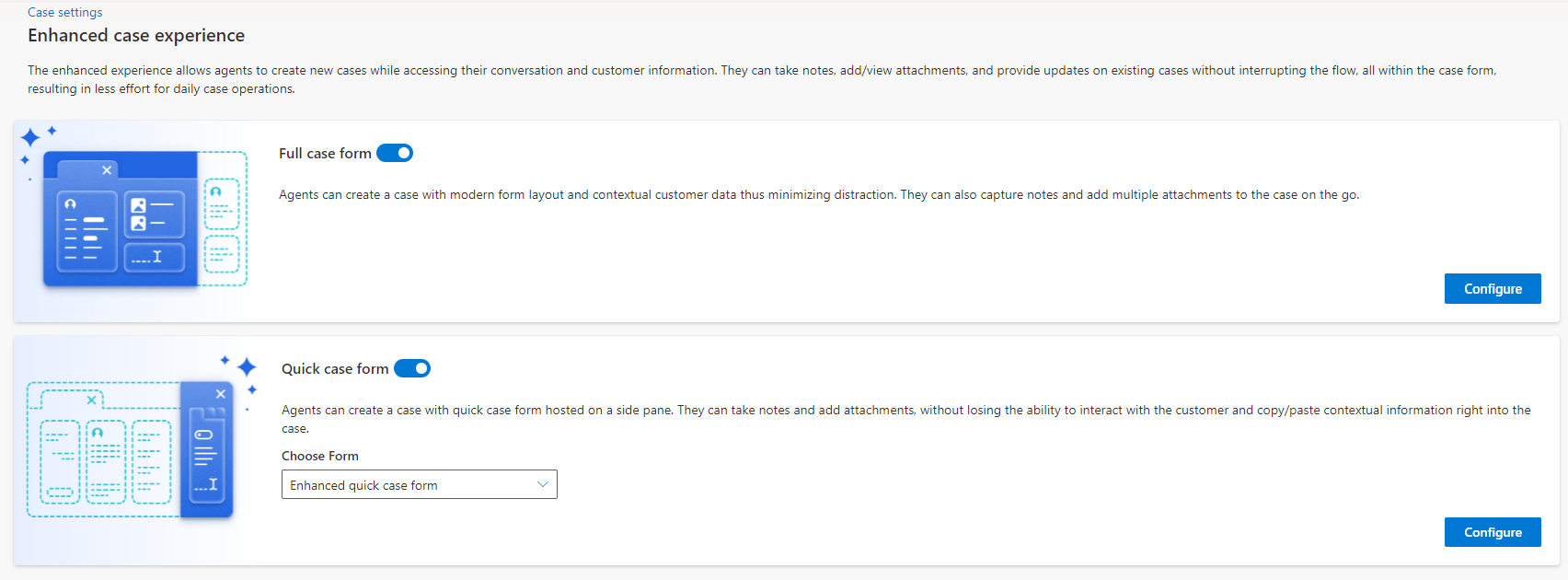Image resolution: width=1568 pixels, height=580 pixels.
Task: Click the Case settings breadcrumb link
Action: [64, 12]
